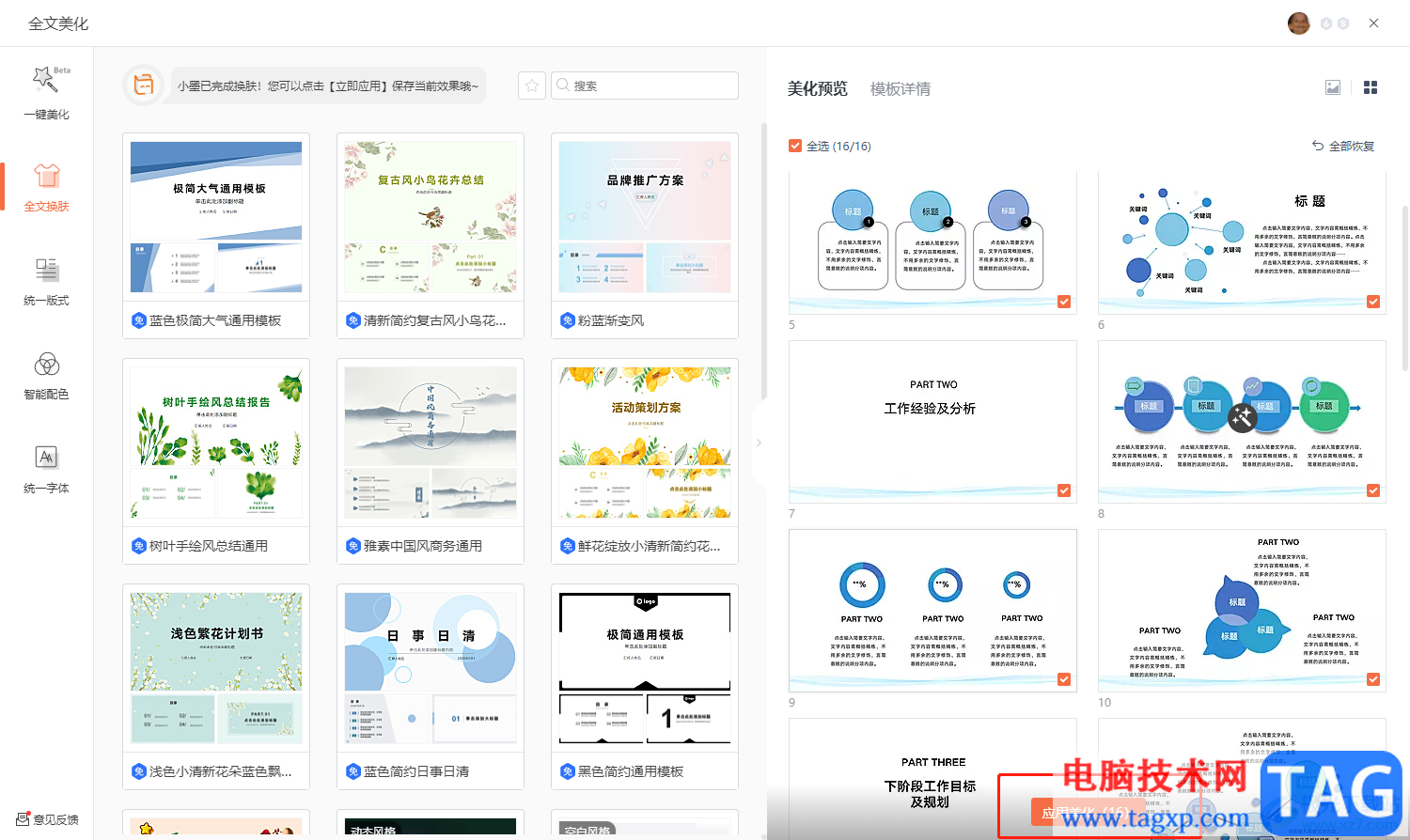Click the 粉蓝渐变风 title label
The image size is (1410, 840).
coord(611,320)
